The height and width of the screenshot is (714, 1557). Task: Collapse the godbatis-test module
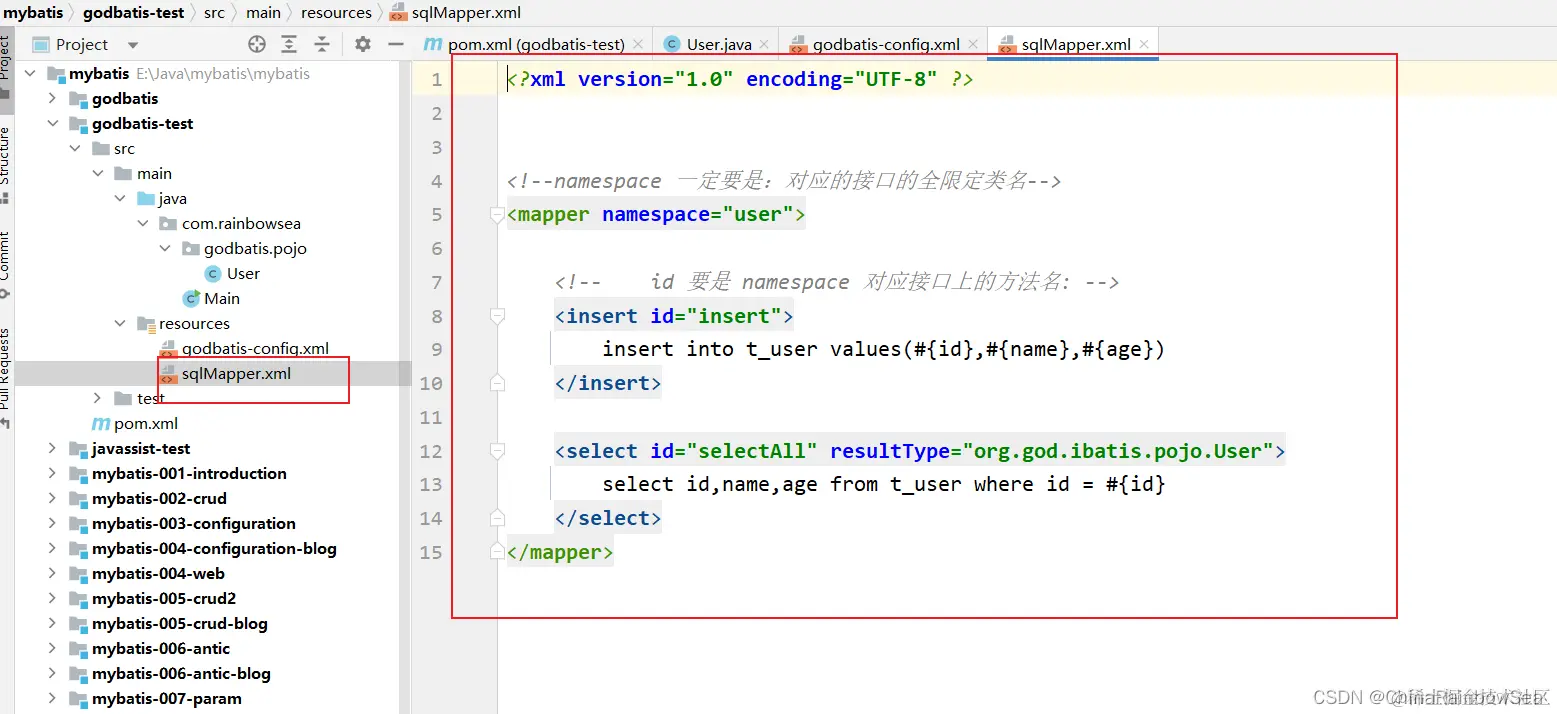point(52,123)
